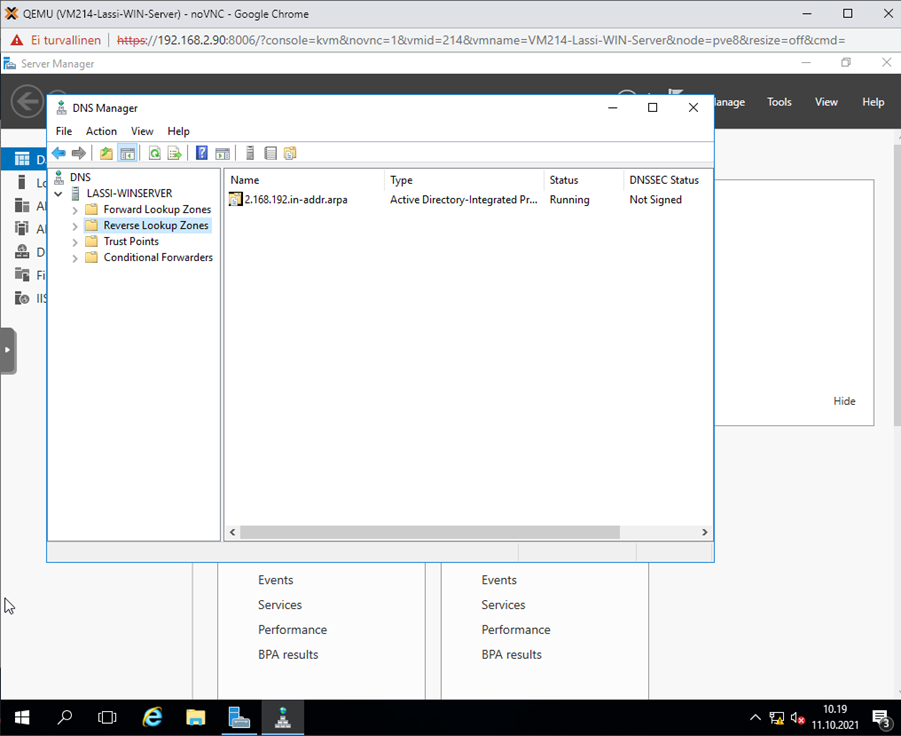Image resolution: width=901 pixels, height=736 pixels.
Task: Expand the Conditional Forwarders node
Action: point(75,259)
